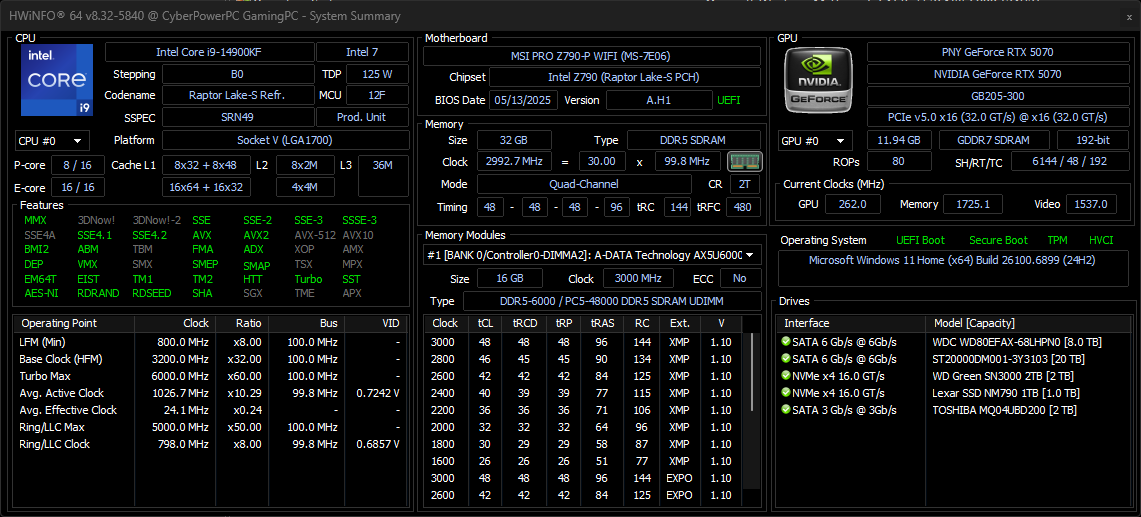Screen dimensions: 1141x517
Task: Click the ROPs 80 value
Action: [x=899, y=161]
